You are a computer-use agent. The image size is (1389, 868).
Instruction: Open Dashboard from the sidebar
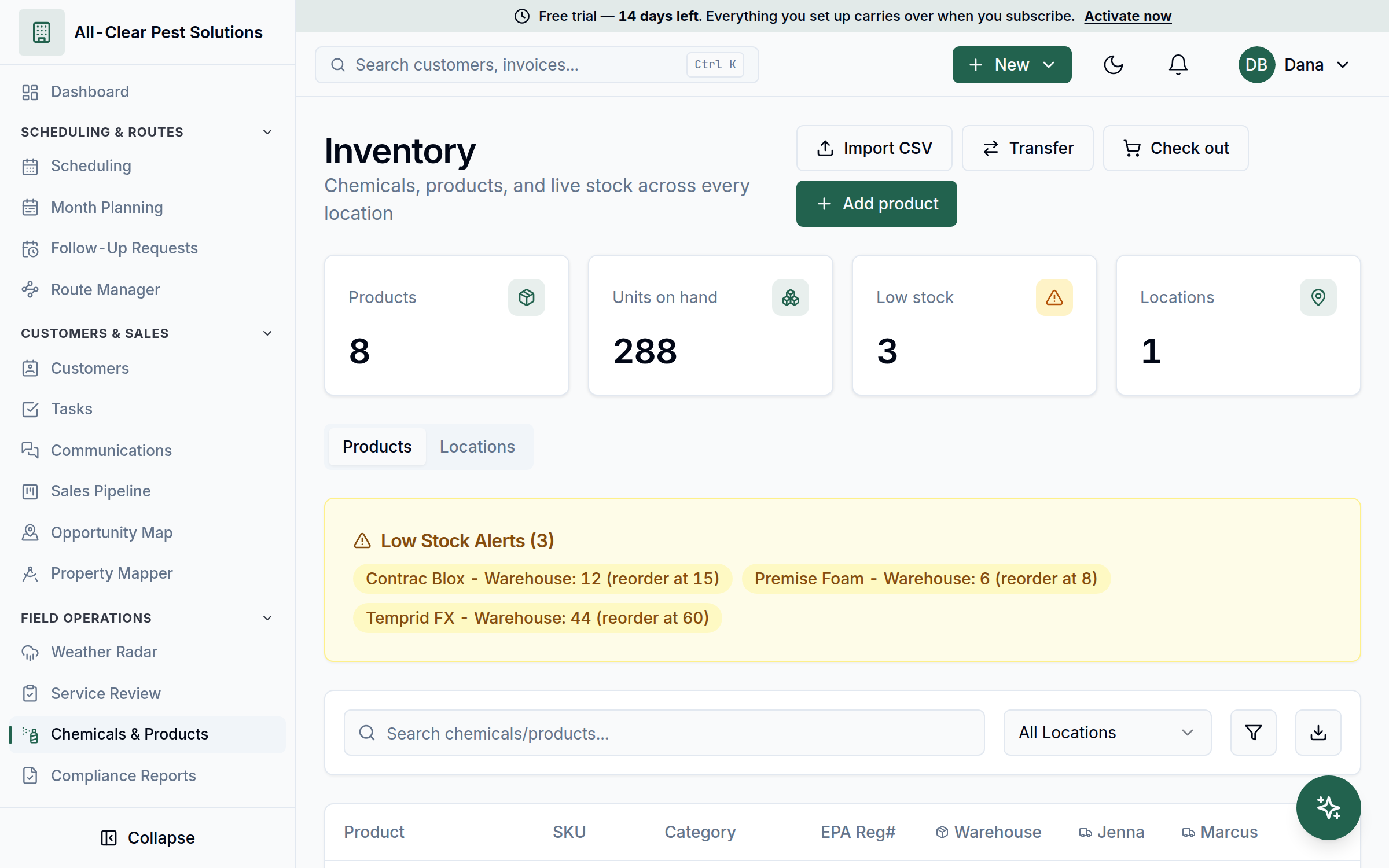[148, 92]
